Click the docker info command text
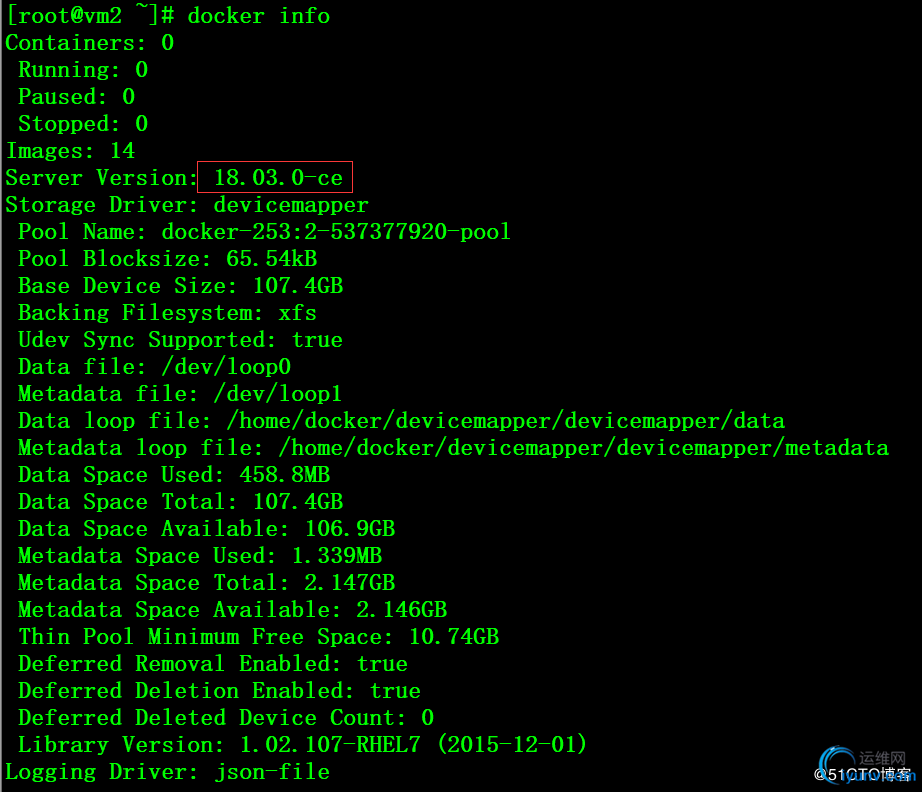This screenshot has width=922, height=792. coord(259,16)
